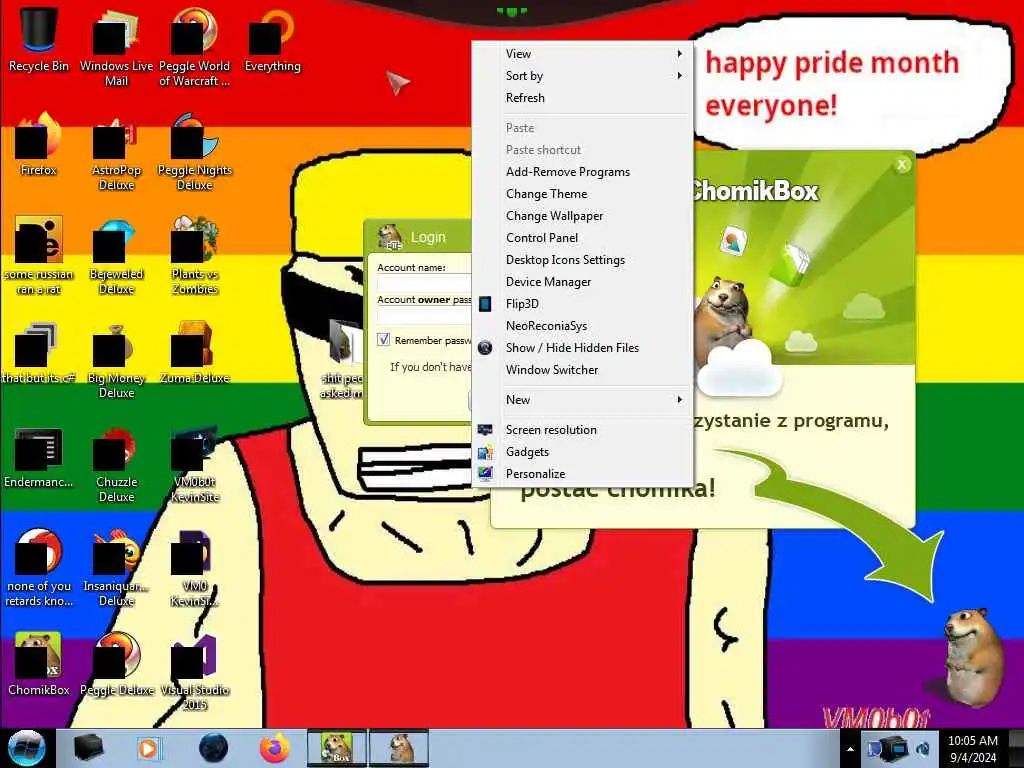Click the ChomikBox hamster desktop mascot
The height and width of the screenshot is (768, 1024).
pyautogui.click(x=972, y=656)
